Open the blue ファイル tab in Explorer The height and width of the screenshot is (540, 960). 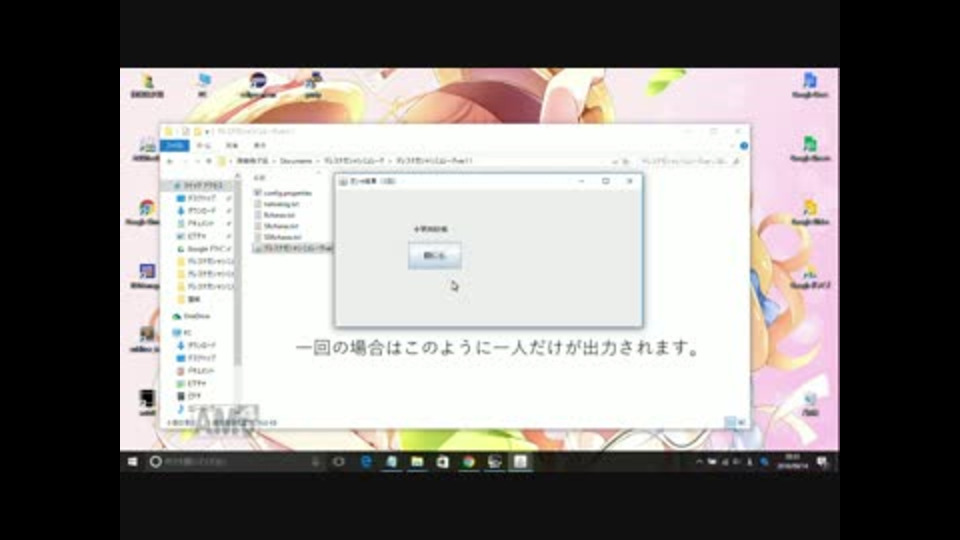(x=174, y=145)
